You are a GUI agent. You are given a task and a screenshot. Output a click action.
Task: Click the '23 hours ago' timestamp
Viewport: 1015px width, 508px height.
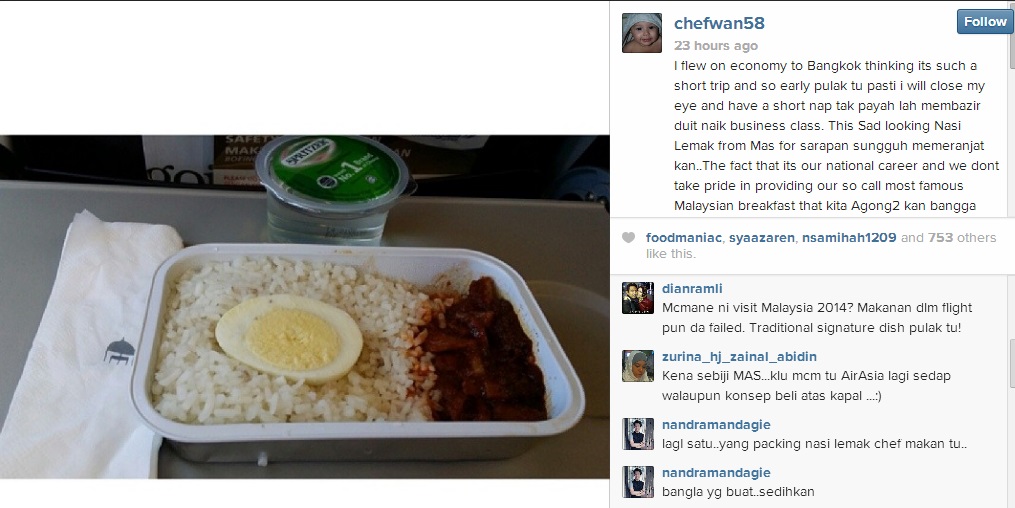click(x=715, y=46)
